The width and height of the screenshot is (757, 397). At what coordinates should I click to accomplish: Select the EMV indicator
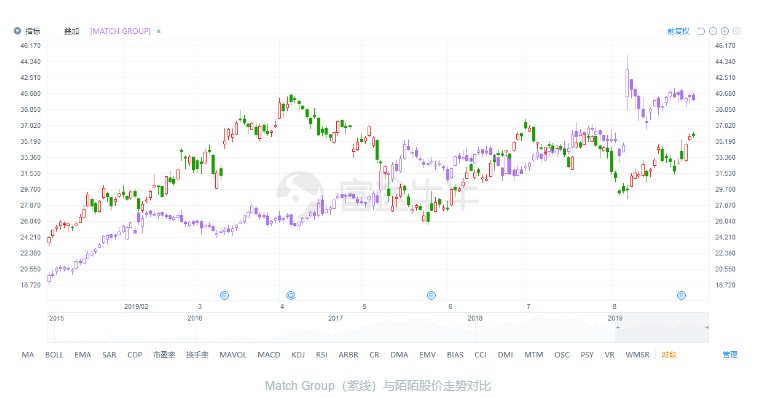427,354
